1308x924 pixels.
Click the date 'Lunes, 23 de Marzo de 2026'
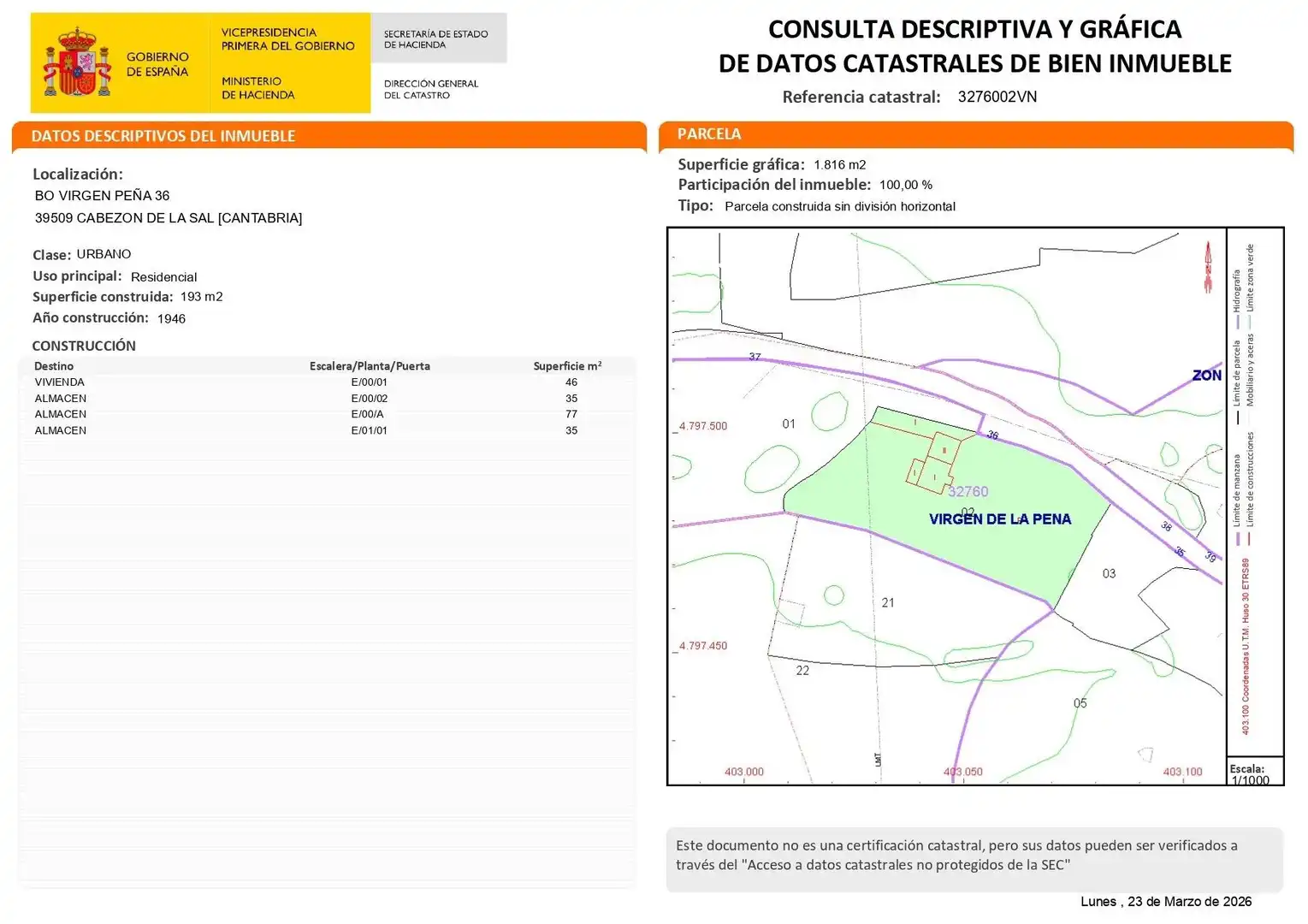coord(1166,902)
